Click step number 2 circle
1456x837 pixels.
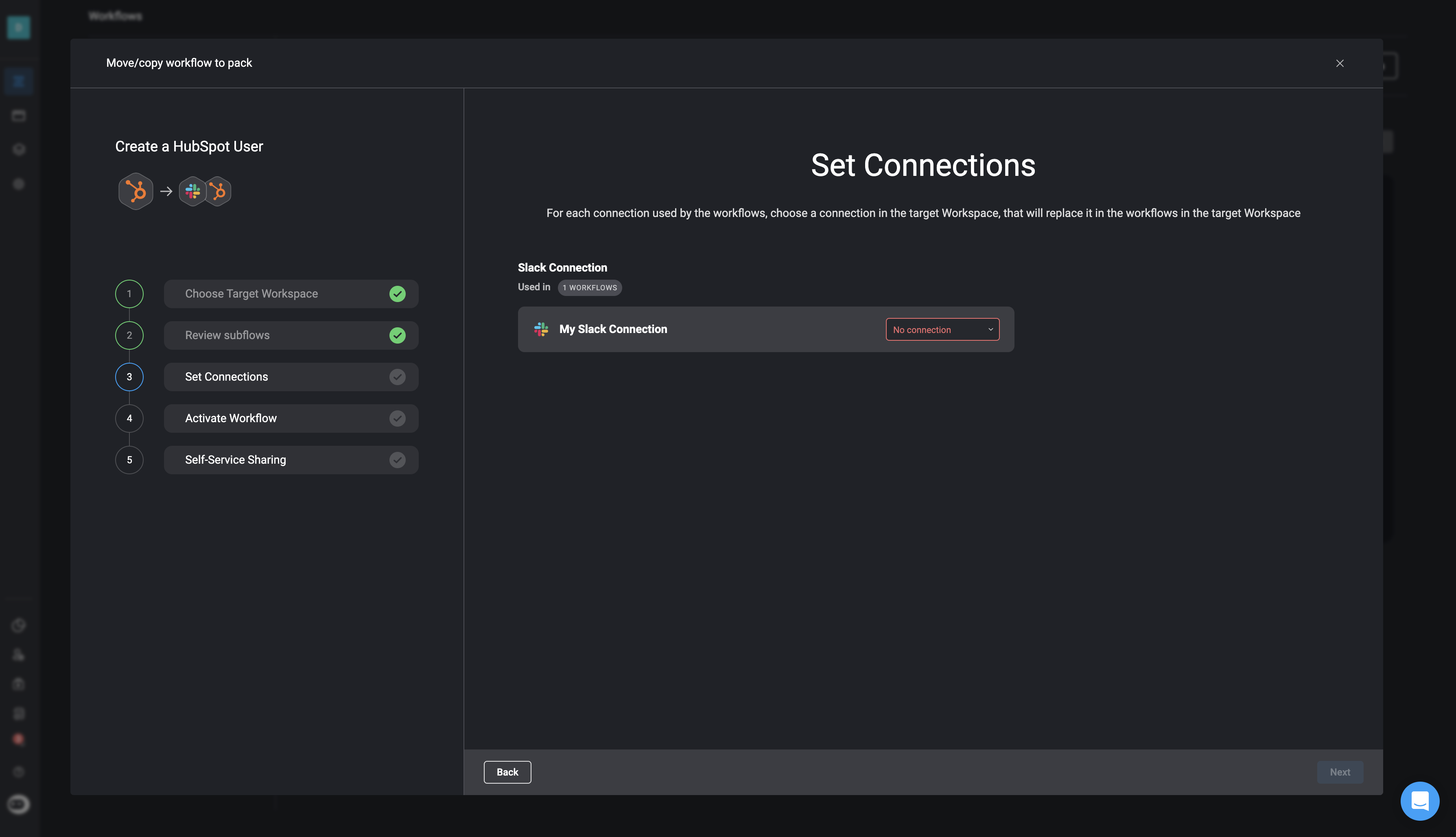[x=129, y=335]
